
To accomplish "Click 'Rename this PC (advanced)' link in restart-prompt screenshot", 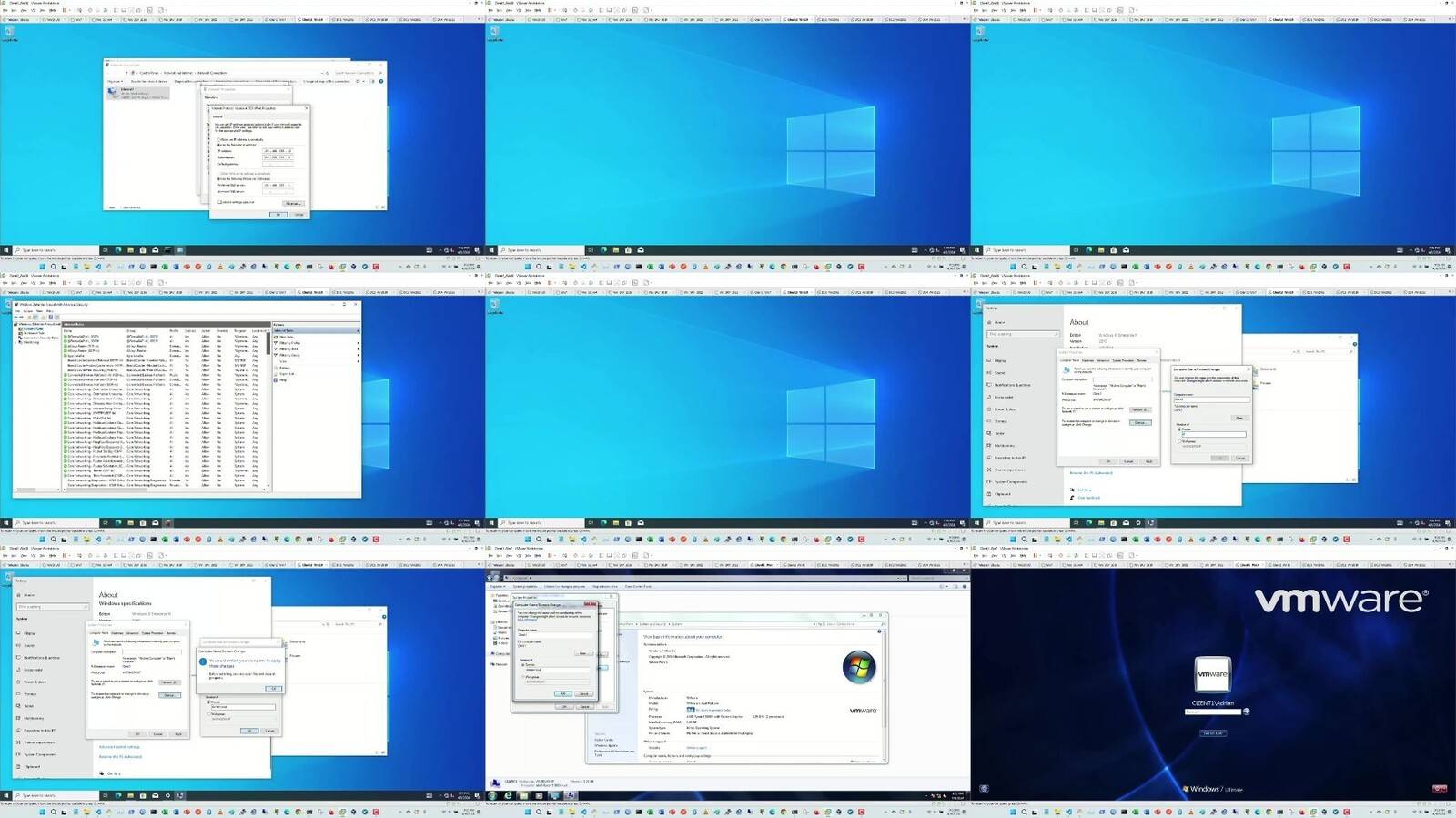I will click(120, 757).
